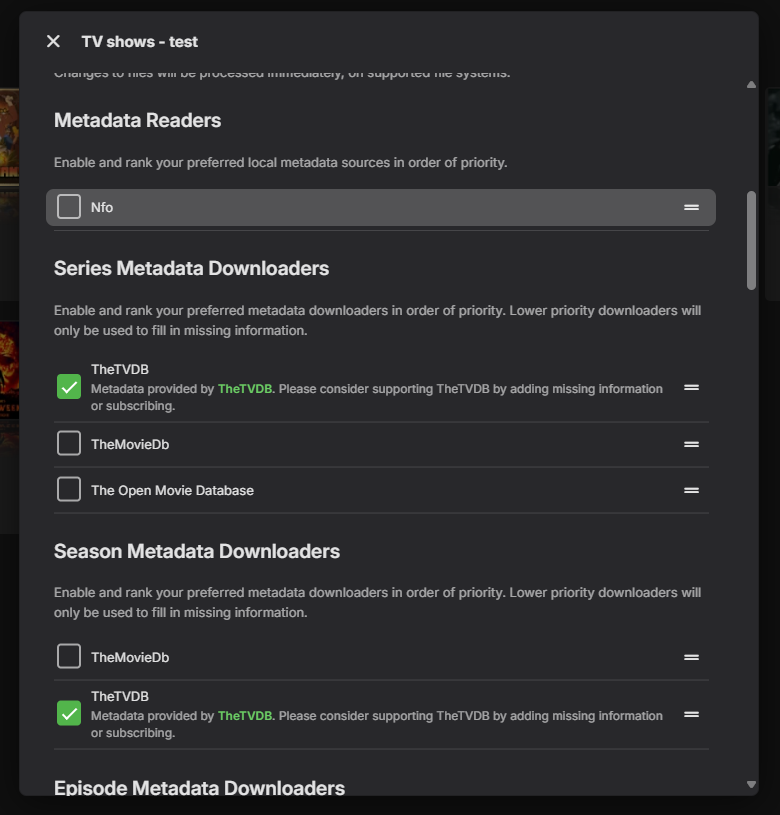Click drag handle for Series TheMovieDb downloader

point(691,444)
